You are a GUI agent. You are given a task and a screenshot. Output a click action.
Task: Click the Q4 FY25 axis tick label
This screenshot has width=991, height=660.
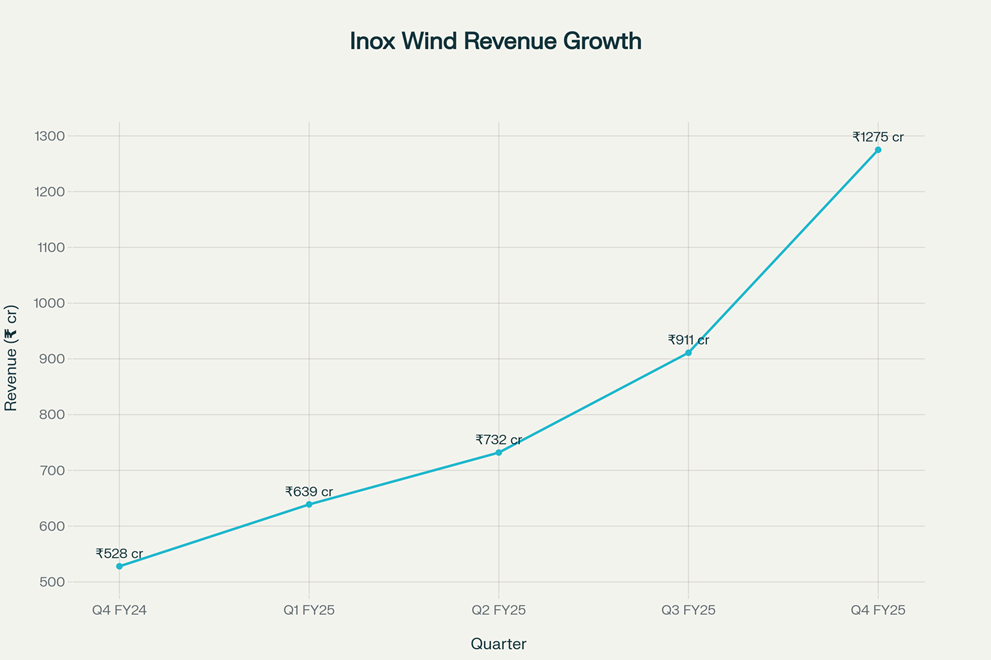(x=878, y=610)
